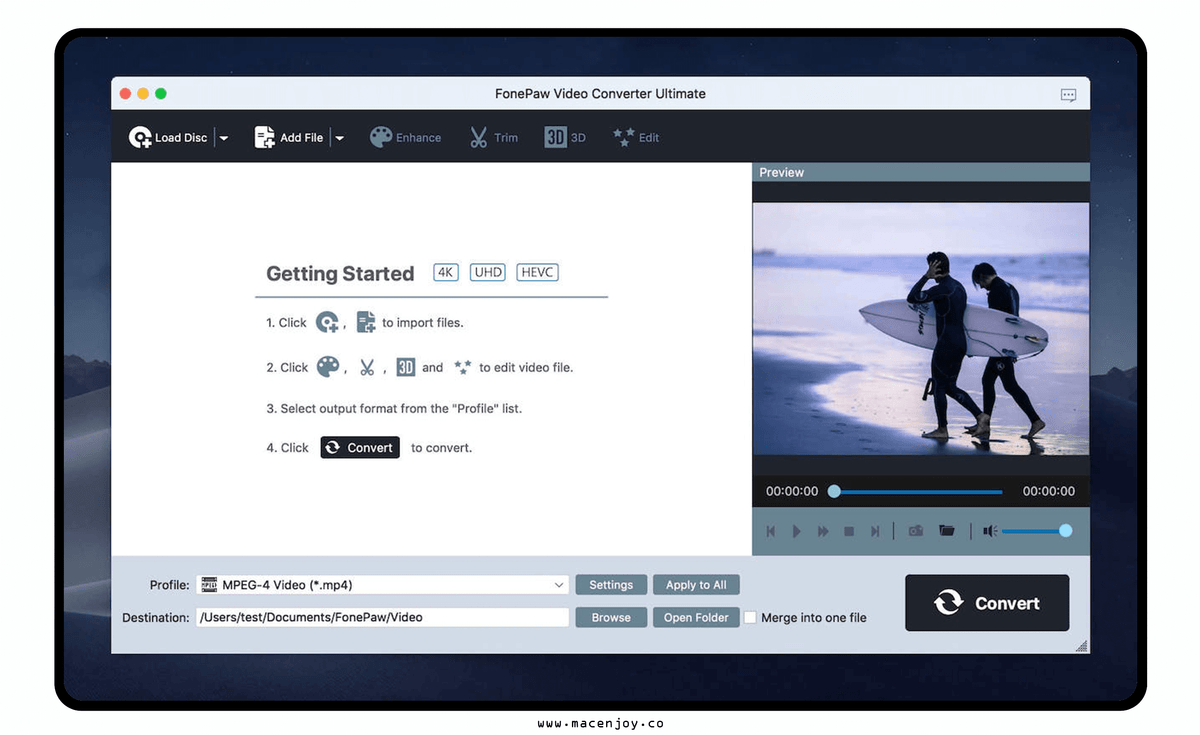Click the UHD badge

(x=488, y=272)
